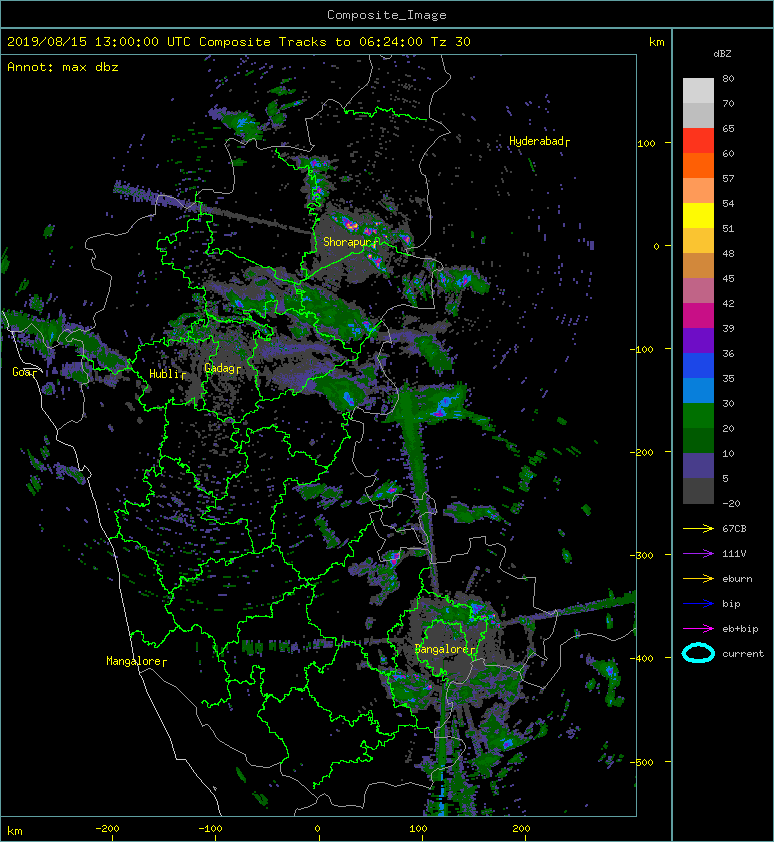Screen dimensions: 774x842
Task: Select the Hubli city label
Action: [x=164, y=374]
